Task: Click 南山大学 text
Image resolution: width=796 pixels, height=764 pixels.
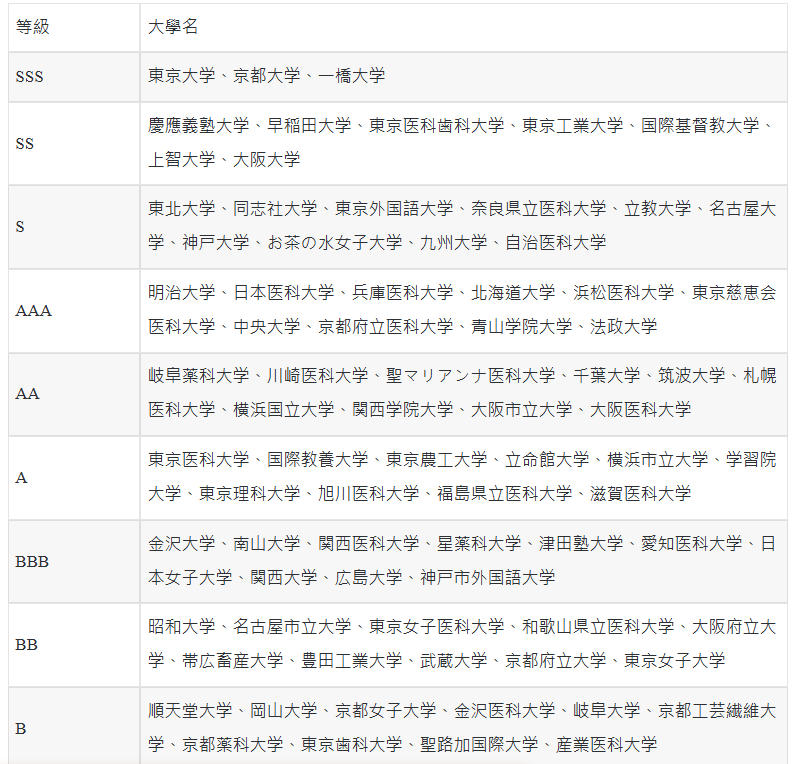Action: pyautogui.click(x=267, y=543)
